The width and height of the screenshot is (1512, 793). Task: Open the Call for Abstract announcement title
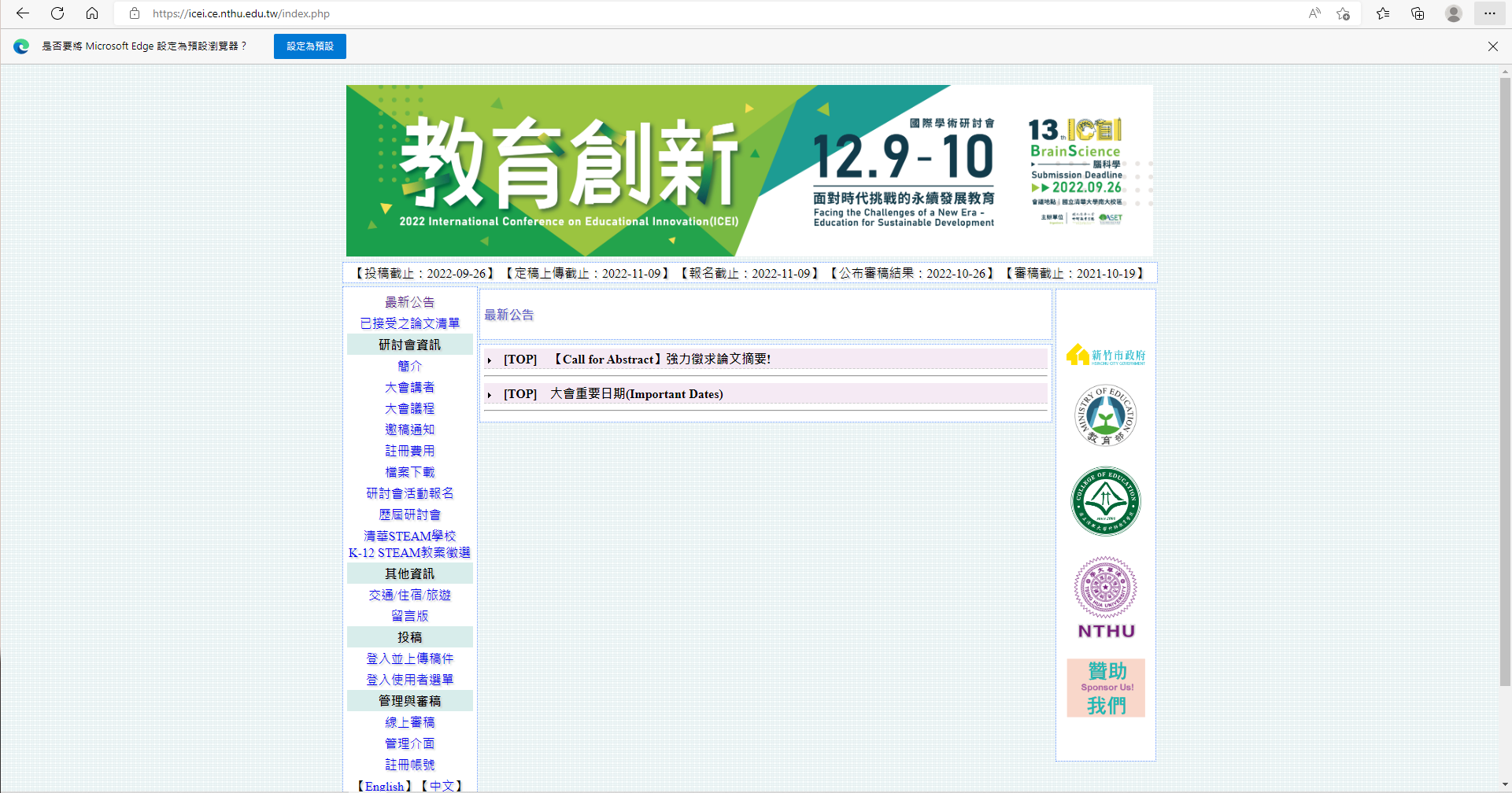[x=660, y=360]
